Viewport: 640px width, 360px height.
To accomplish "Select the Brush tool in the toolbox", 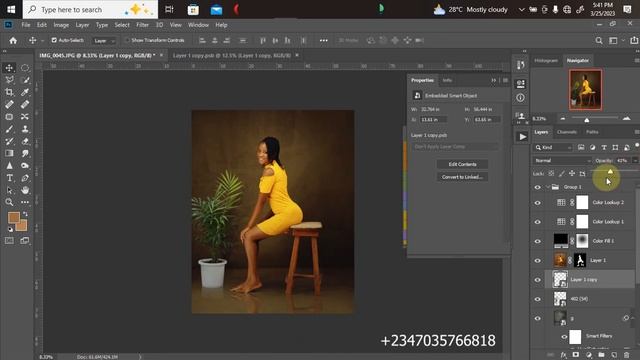I will 9,129.
